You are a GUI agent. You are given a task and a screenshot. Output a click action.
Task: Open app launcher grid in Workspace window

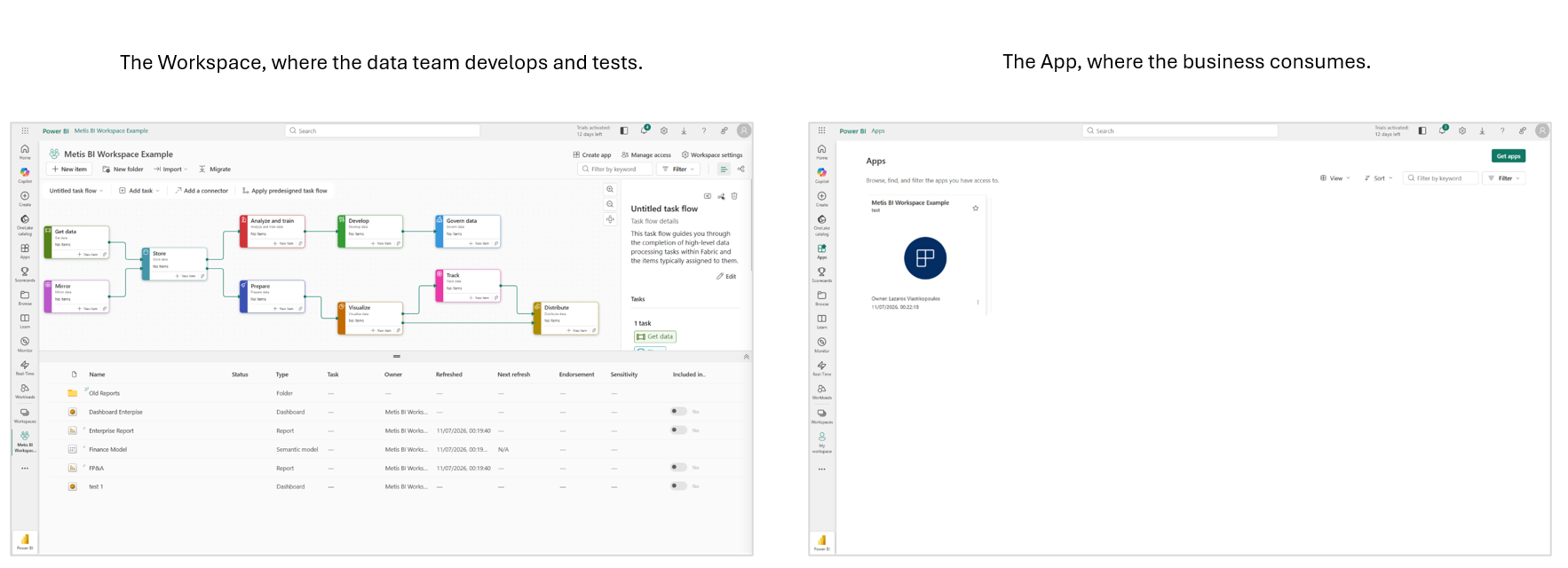(x=25, y=130)
